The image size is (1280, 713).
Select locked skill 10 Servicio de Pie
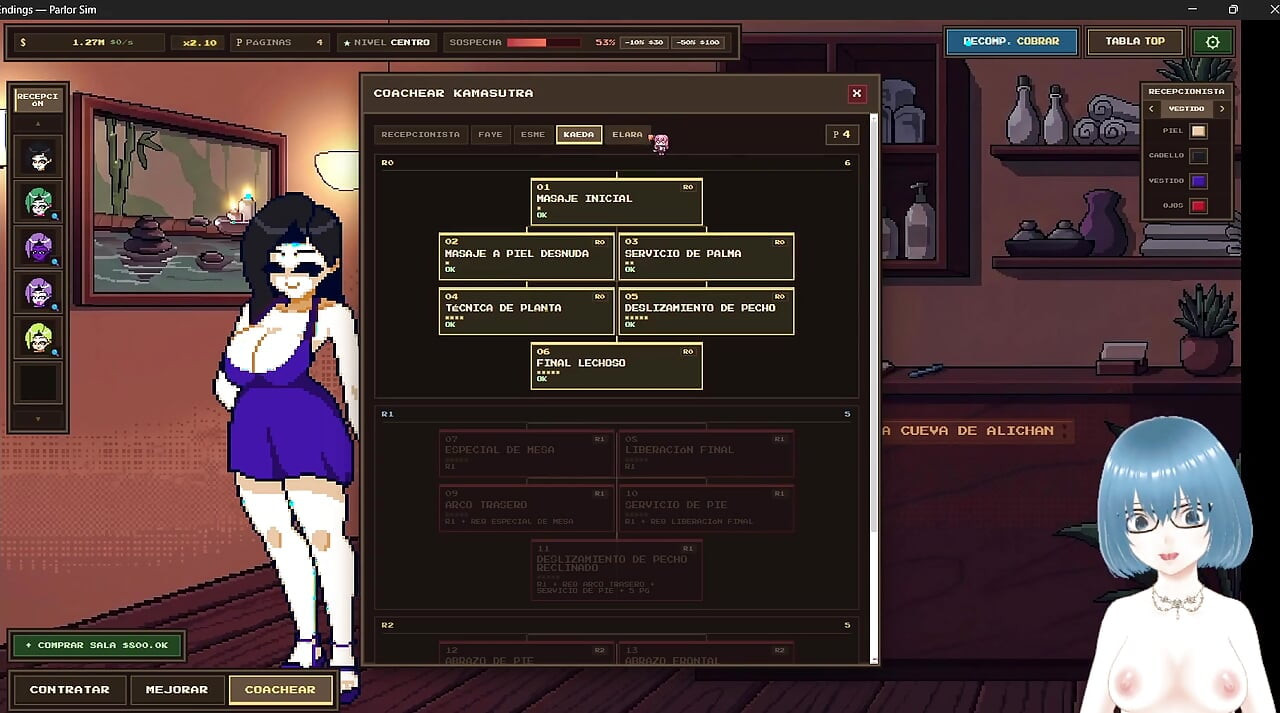(x=706, y=508)
